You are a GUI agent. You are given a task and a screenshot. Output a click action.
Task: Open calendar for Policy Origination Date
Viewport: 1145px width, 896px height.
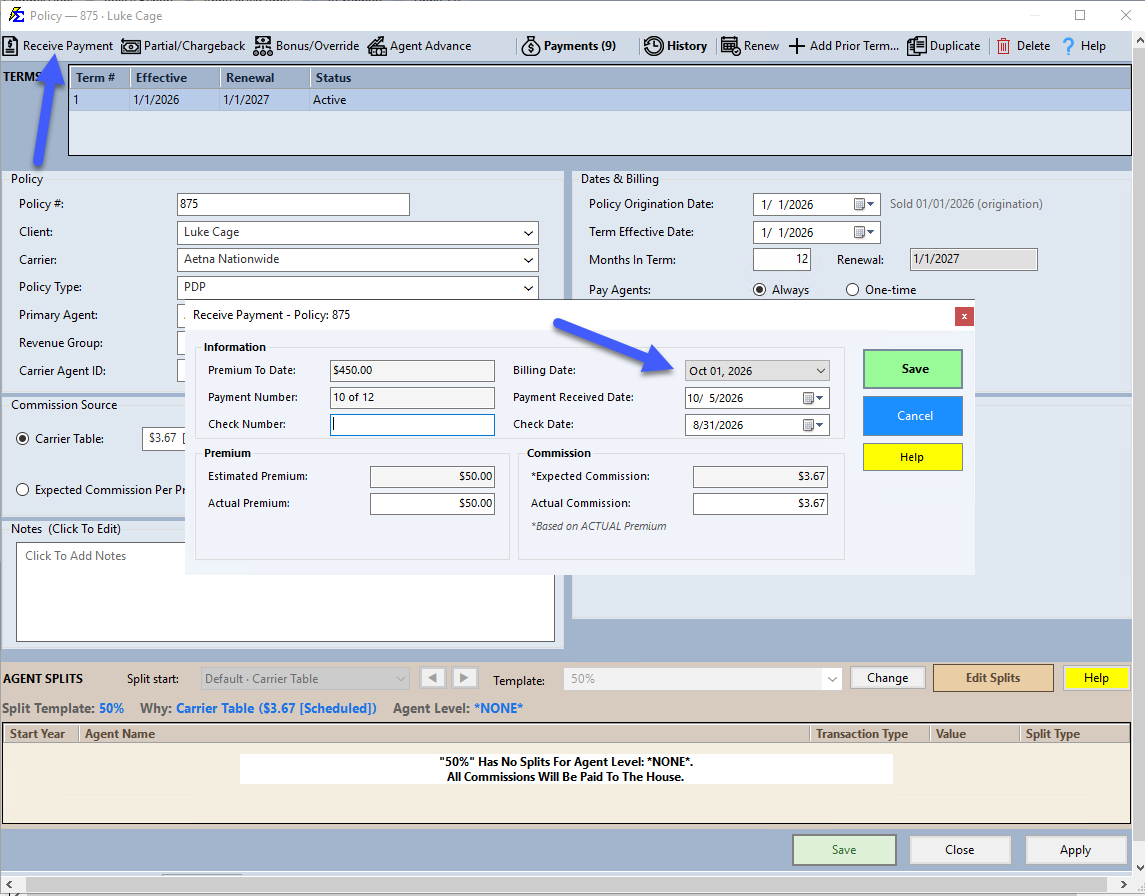click(864, 204)
